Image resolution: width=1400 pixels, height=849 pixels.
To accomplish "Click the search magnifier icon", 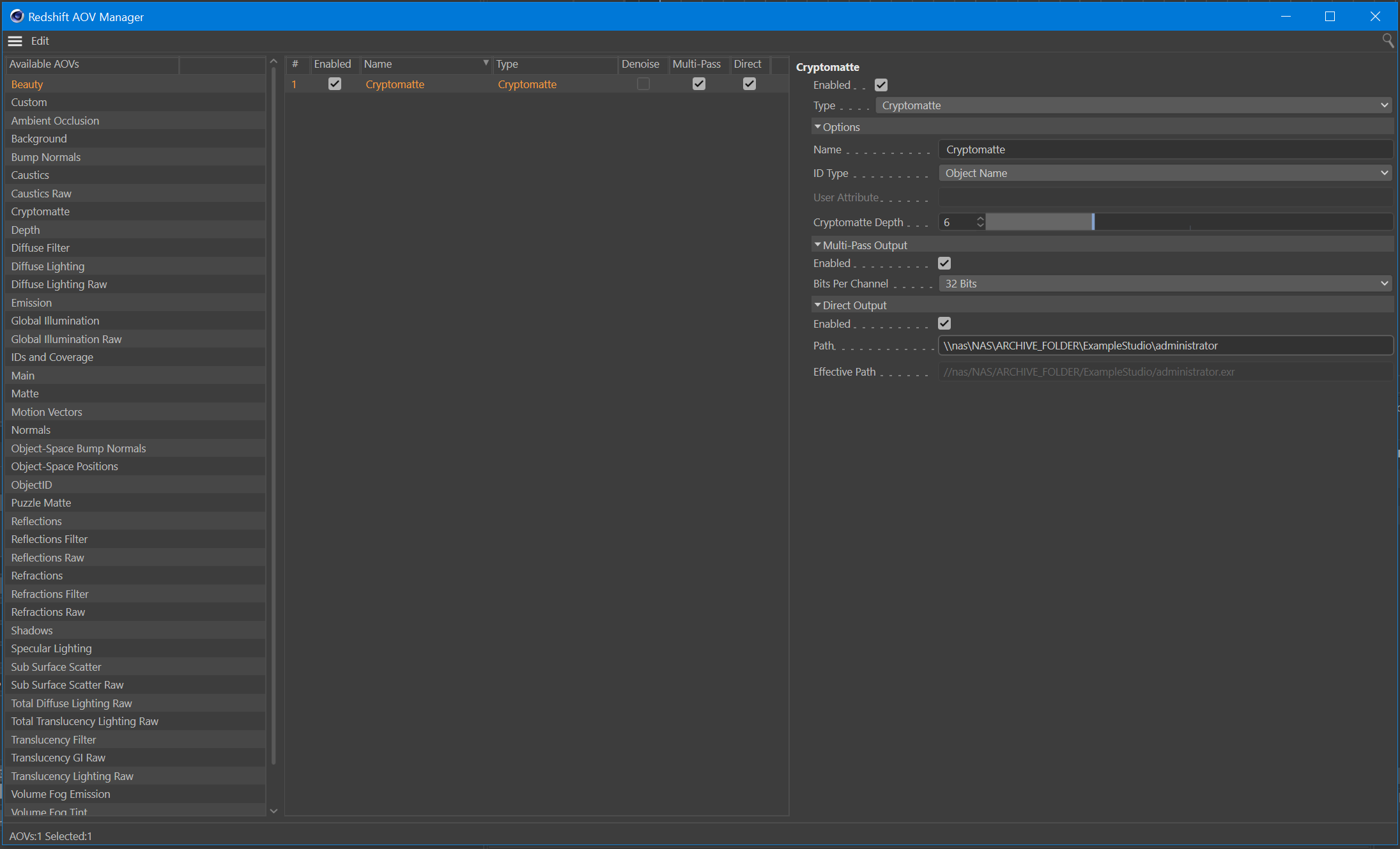I will (1388, 41).
